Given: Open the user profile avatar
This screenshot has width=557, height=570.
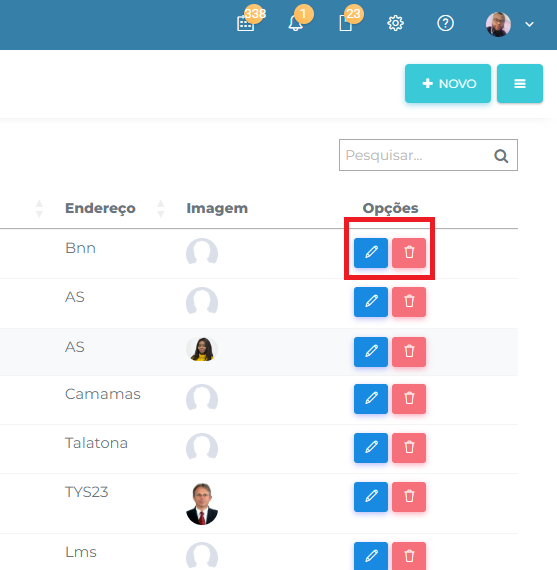Looking at the screenshot, I should point(498,24).
